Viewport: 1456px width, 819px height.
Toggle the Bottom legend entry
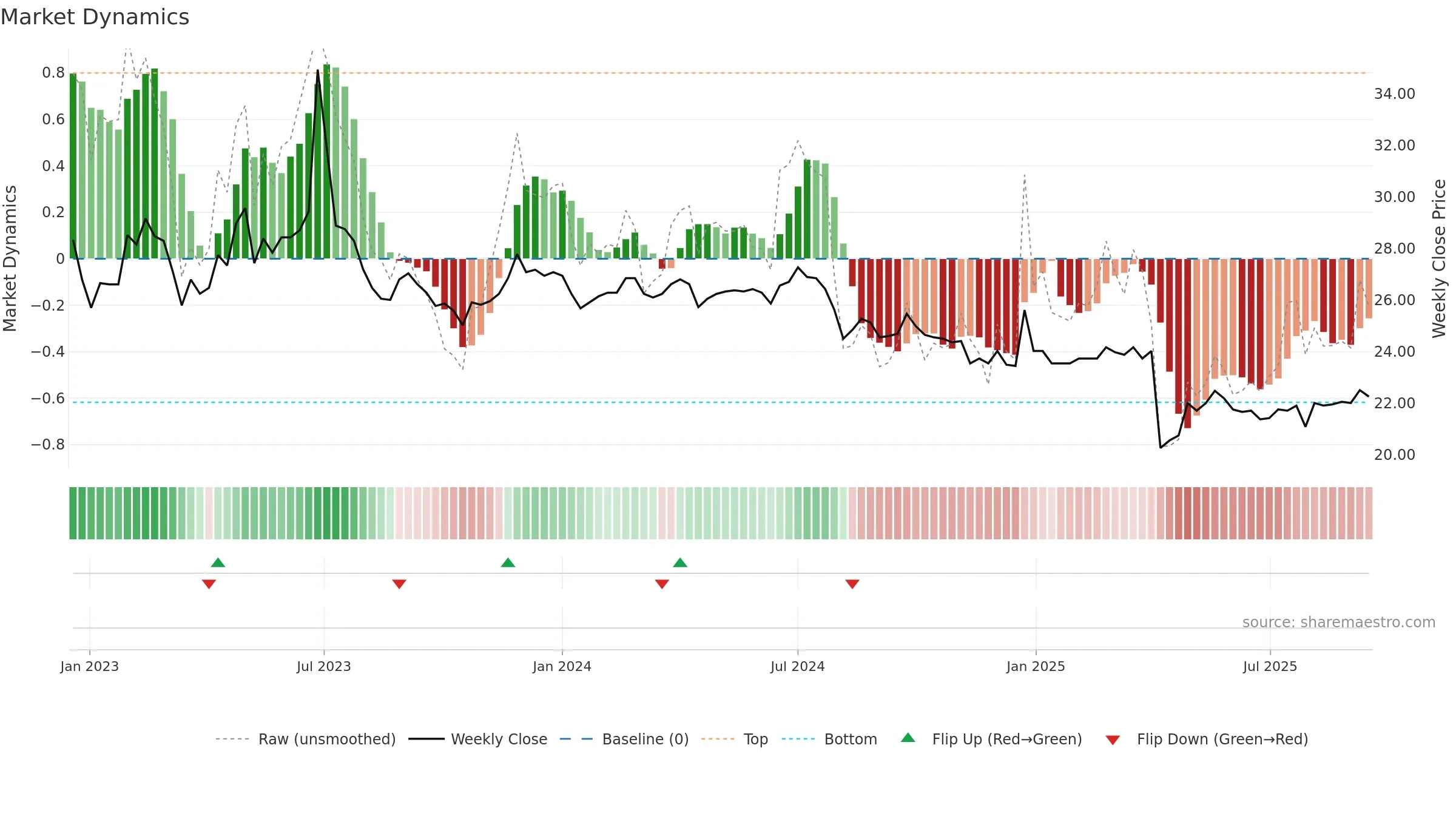pos(829,739)
